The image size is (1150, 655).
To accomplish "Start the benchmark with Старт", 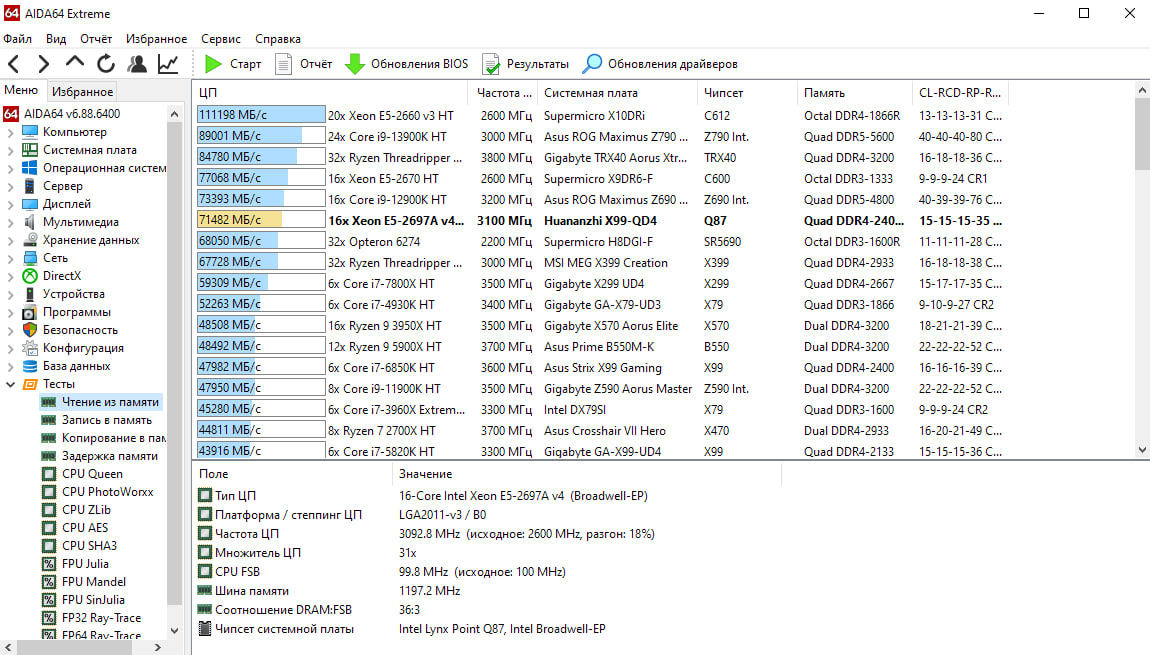I will pos(232,64).
